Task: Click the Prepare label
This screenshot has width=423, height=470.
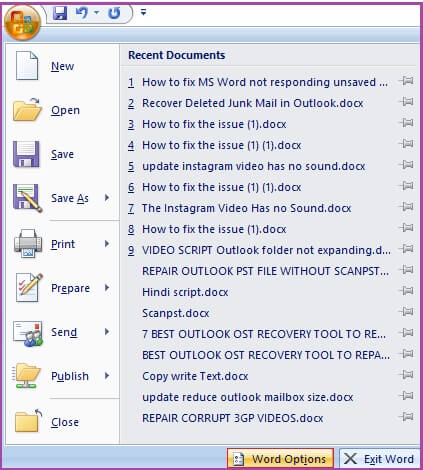Action: click(70, 288)
